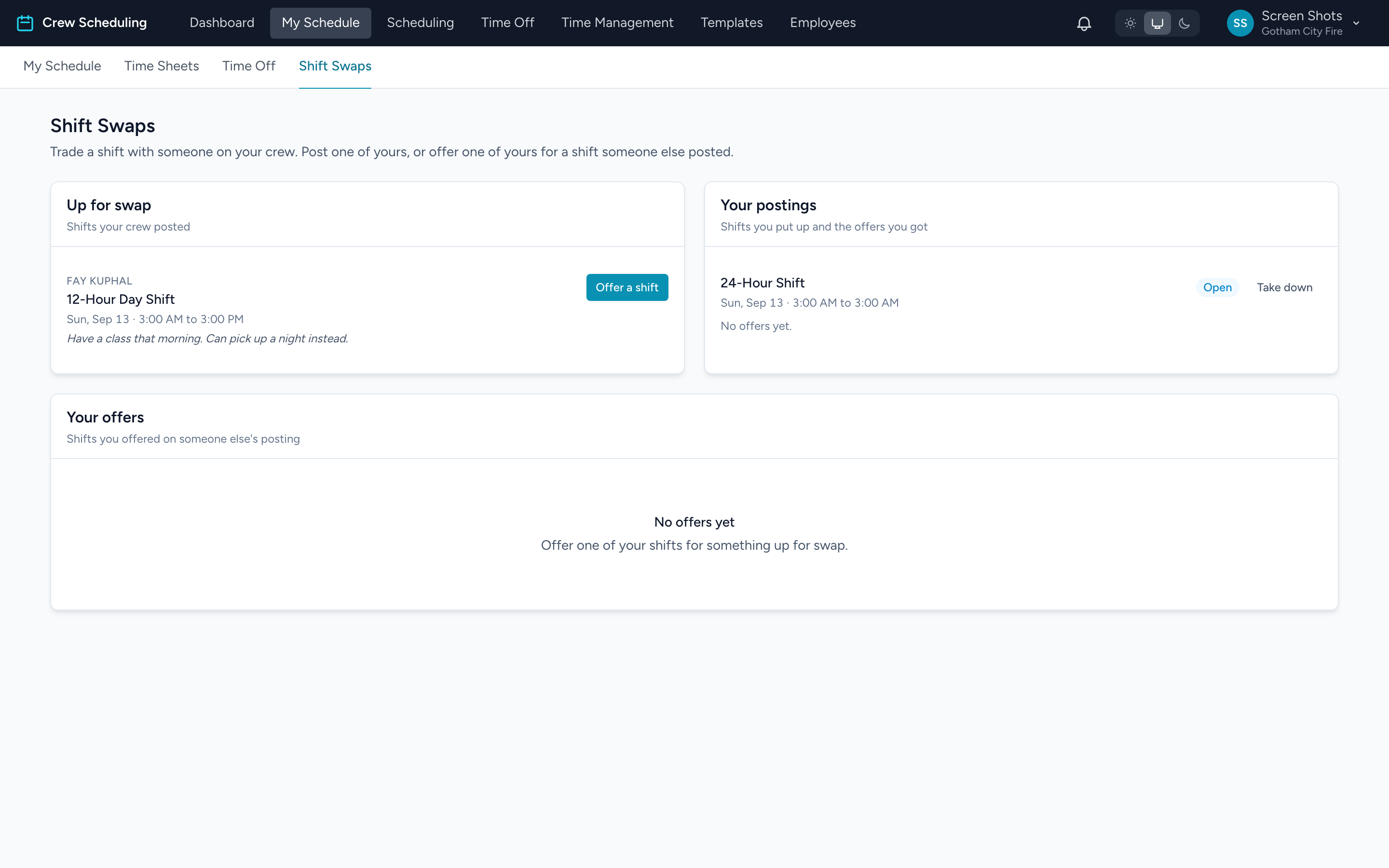
Task: Click Take down on 24-Hour Shift posting
Action: [1284, 287]
